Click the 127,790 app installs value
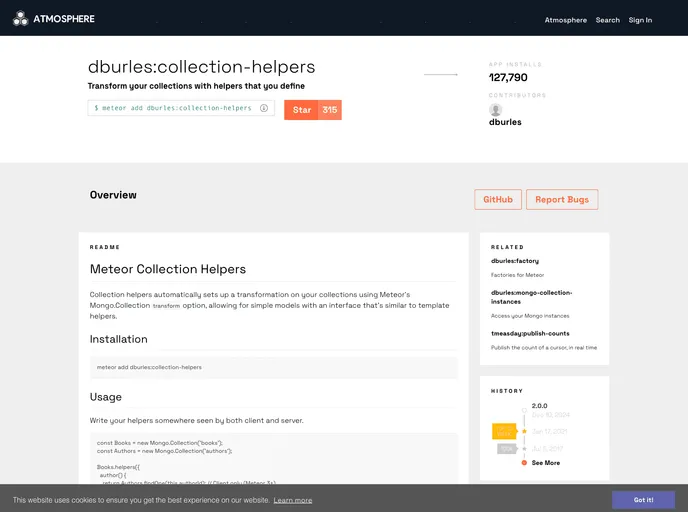 (x=508, y=78)
